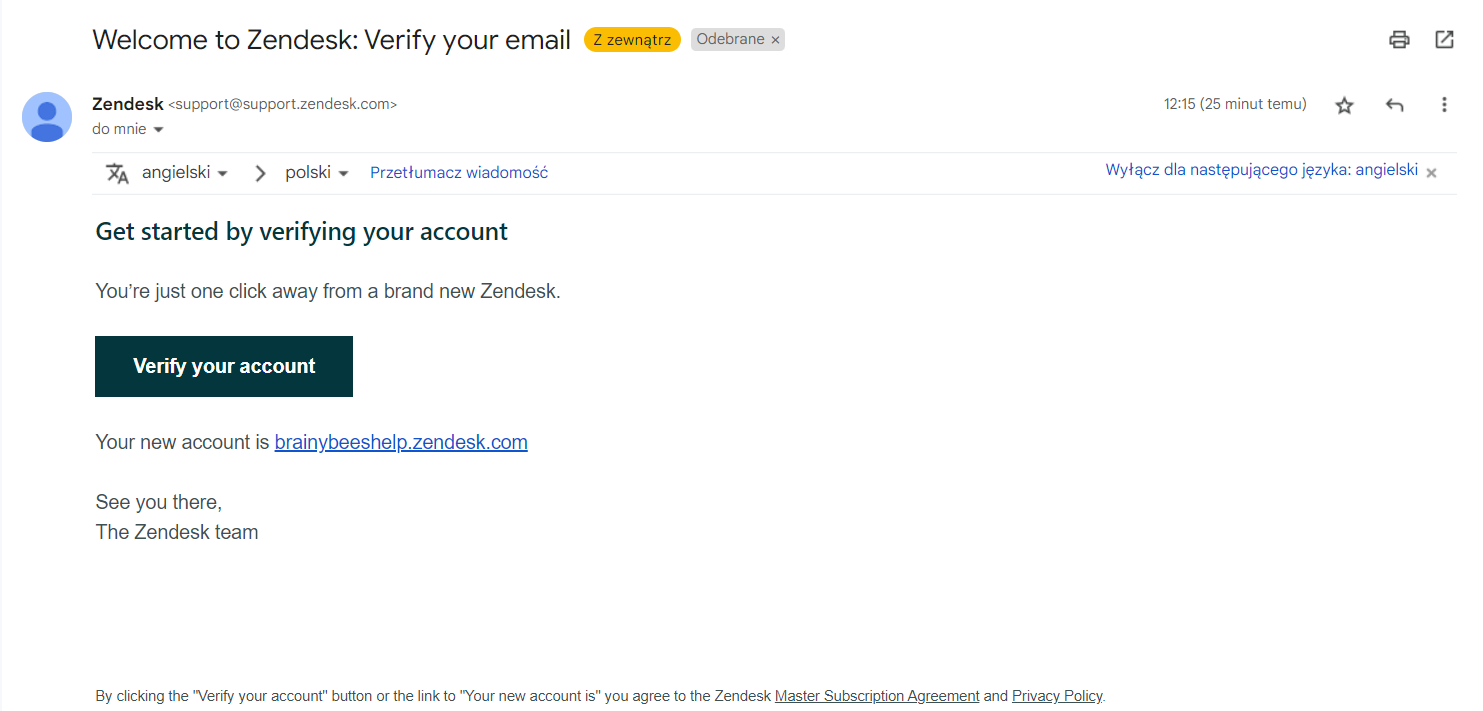The width and height of the screenshot is (1483, 711).
Task: Open the Master Subscription Agreement link
Action: click(x=877, y=696)
